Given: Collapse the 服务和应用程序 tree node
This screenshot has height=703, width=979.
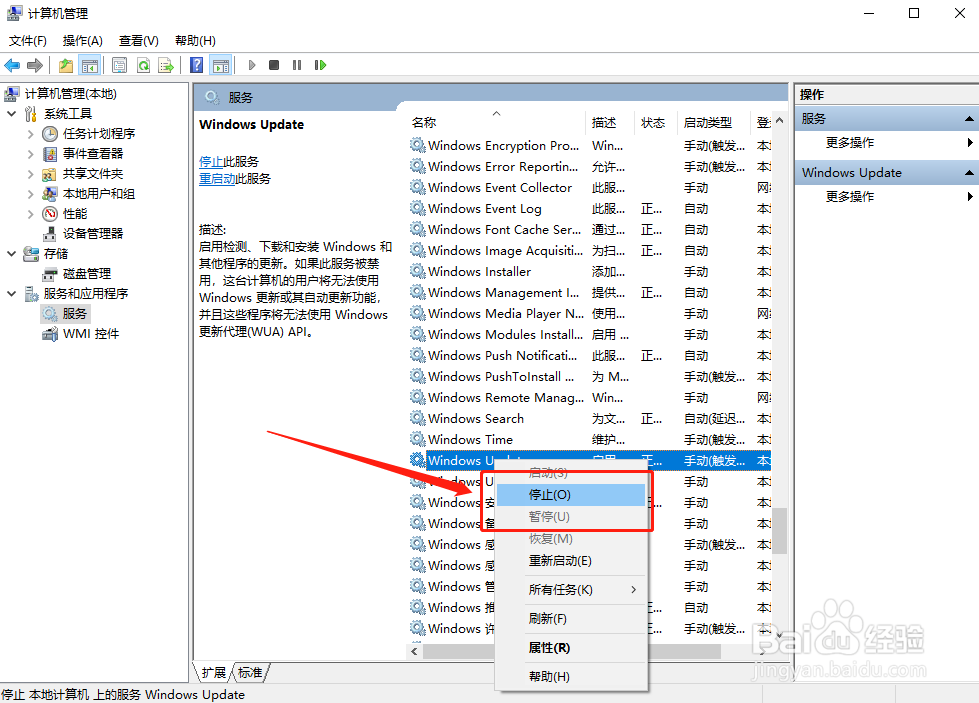Looking at the screenshot, I should tap(11, 293).
